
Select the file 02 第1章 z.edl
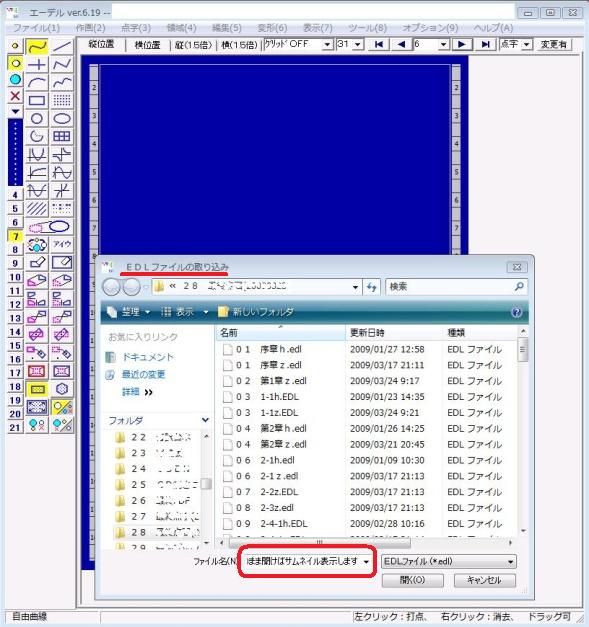272,381
